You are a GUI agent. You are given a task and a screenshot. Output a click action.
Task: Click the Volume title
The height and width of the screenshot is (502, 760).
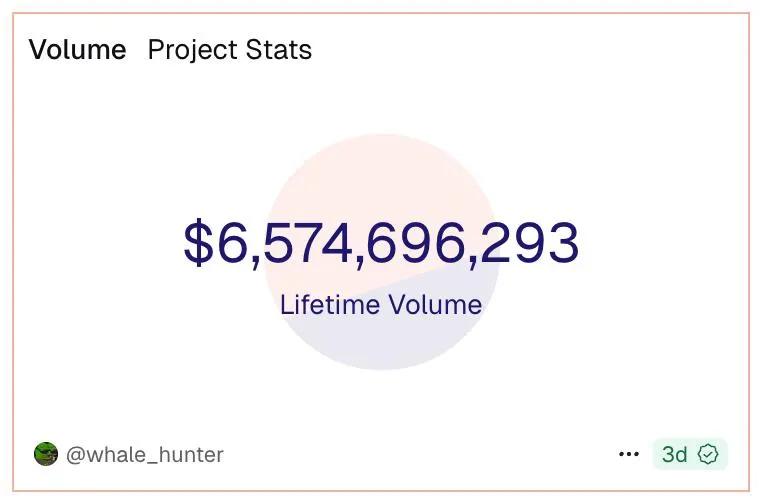click(78, 50)
